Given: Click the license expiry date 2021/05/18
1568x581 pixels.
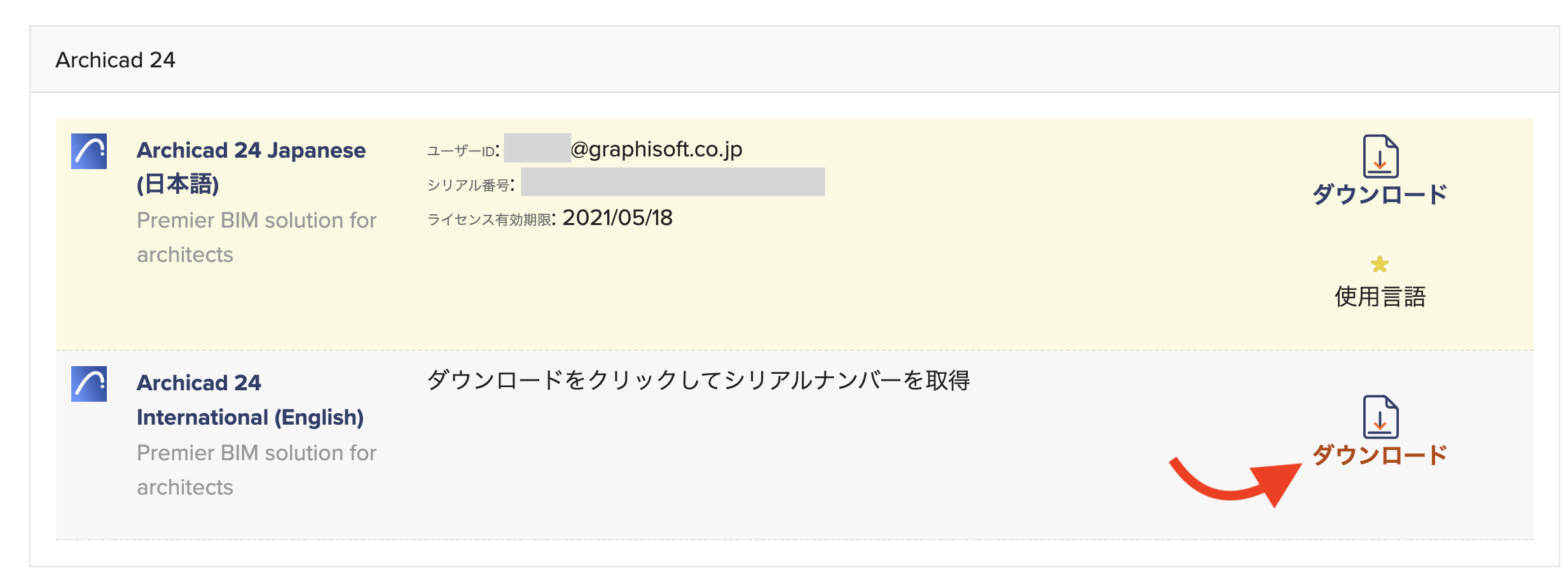Looking at the screenshot, I should 617,218.
